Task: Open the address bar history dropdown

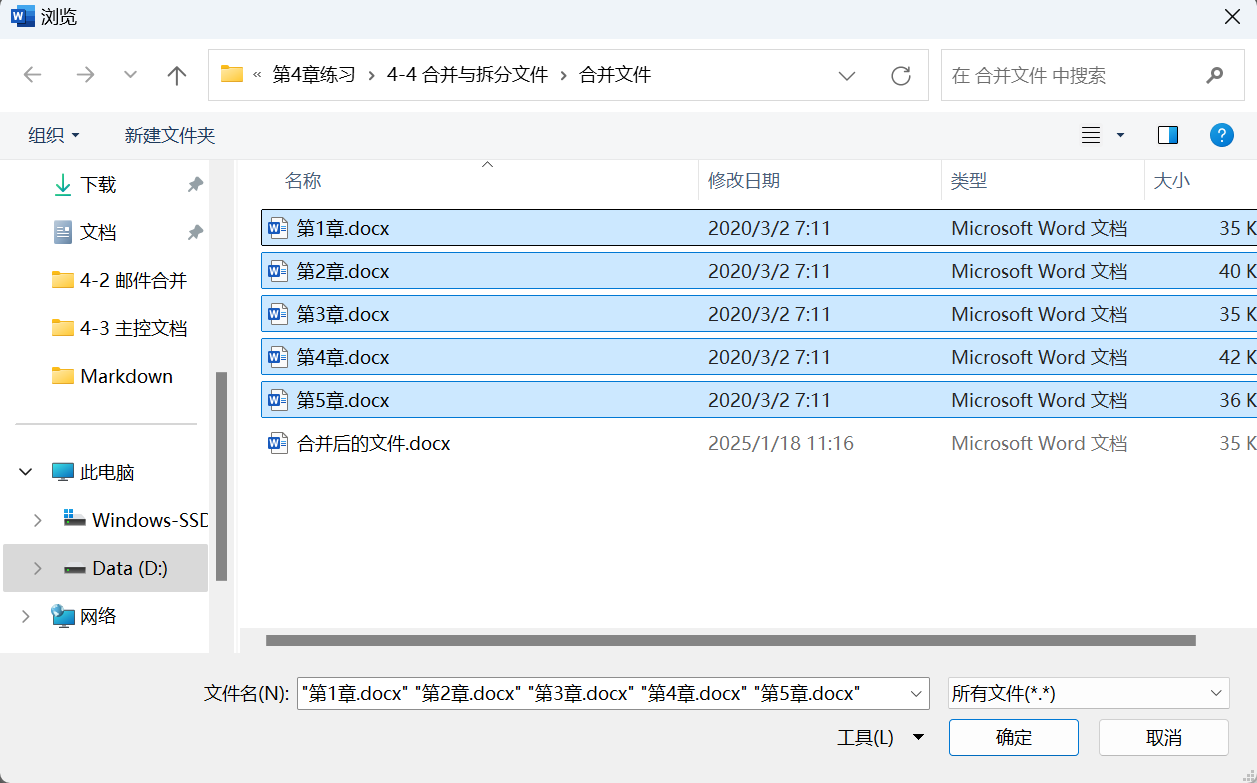Action: (x=847, y=75)
